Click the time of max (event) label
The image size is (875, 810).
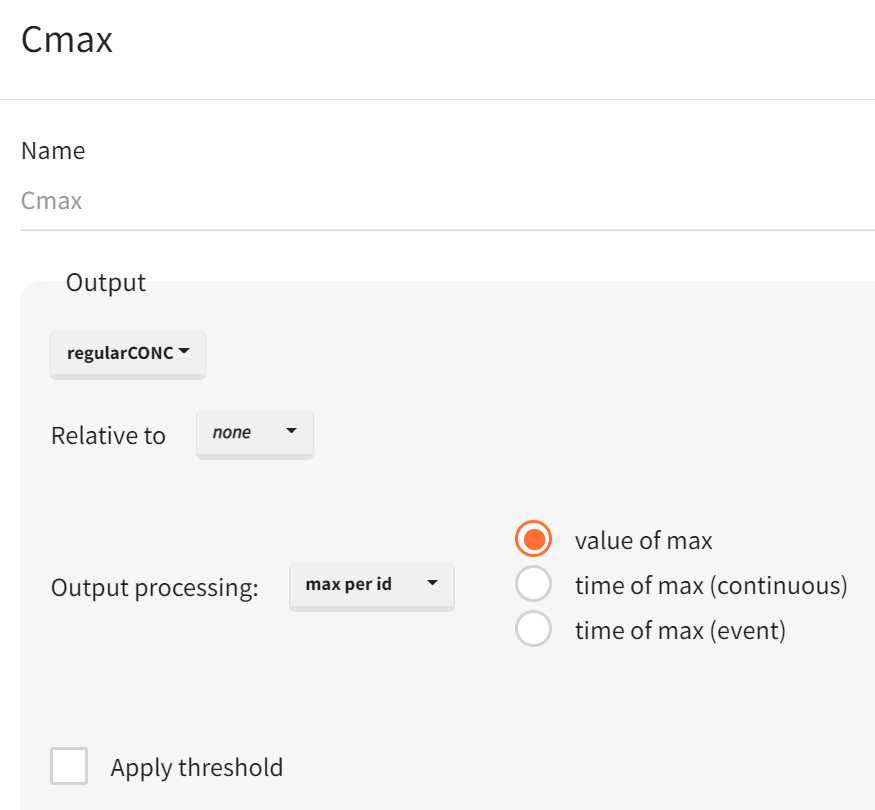(x=680, y=631)
